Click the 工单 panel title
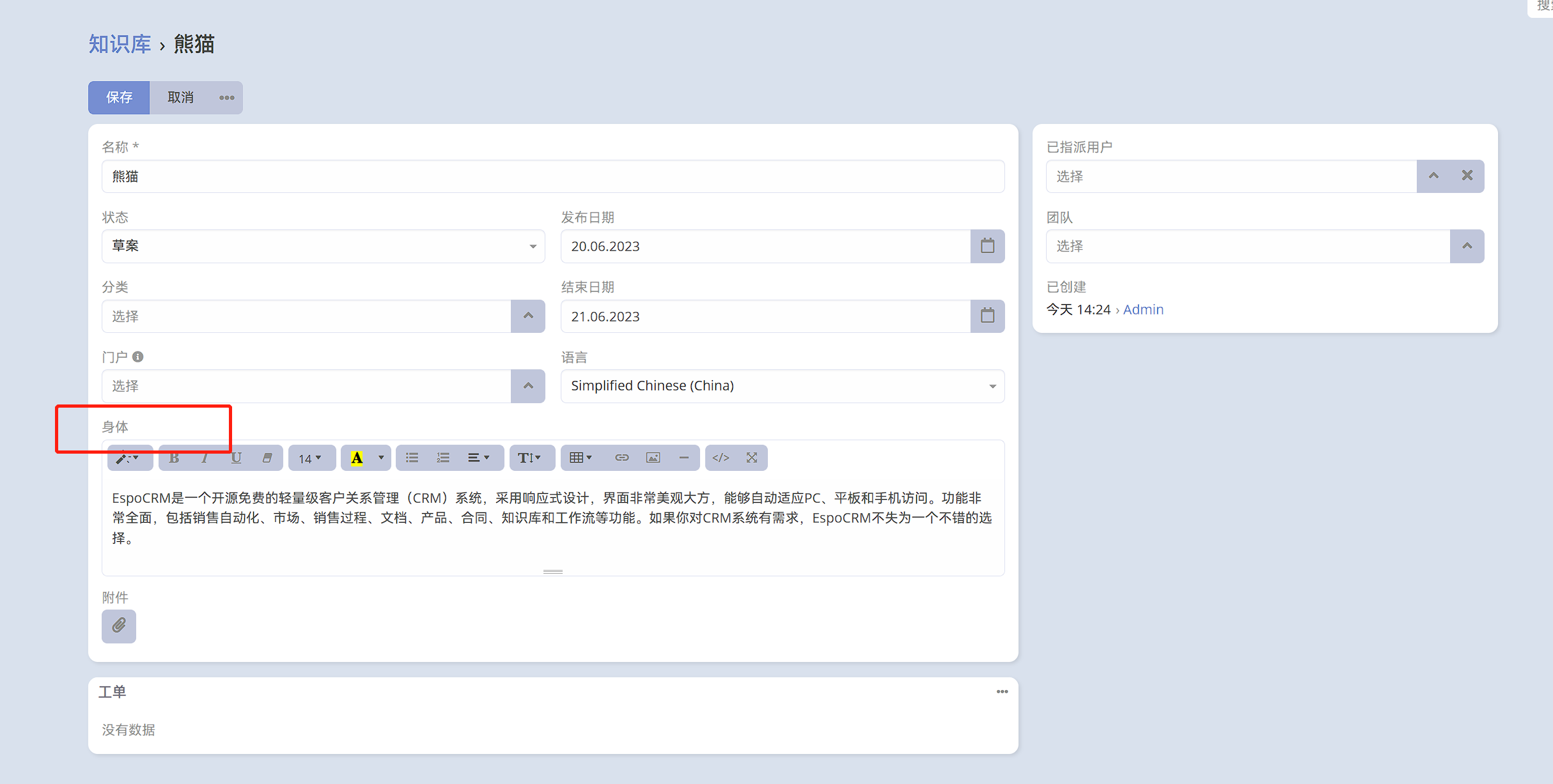The height and width of the screenshot is (784, 1553). [x=113, y=692]
